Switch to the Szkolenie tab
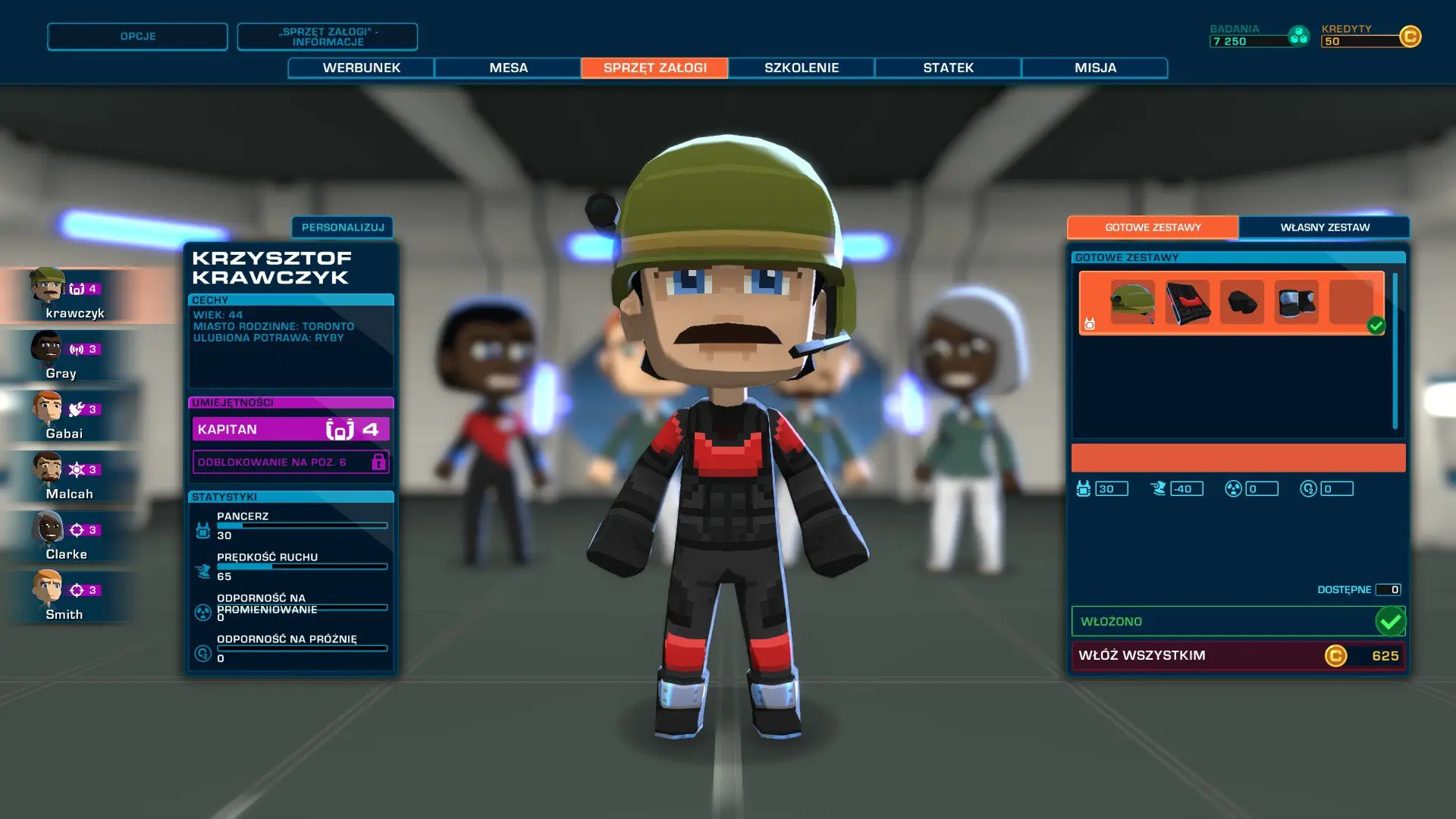1456x819 pixels. 801,67
